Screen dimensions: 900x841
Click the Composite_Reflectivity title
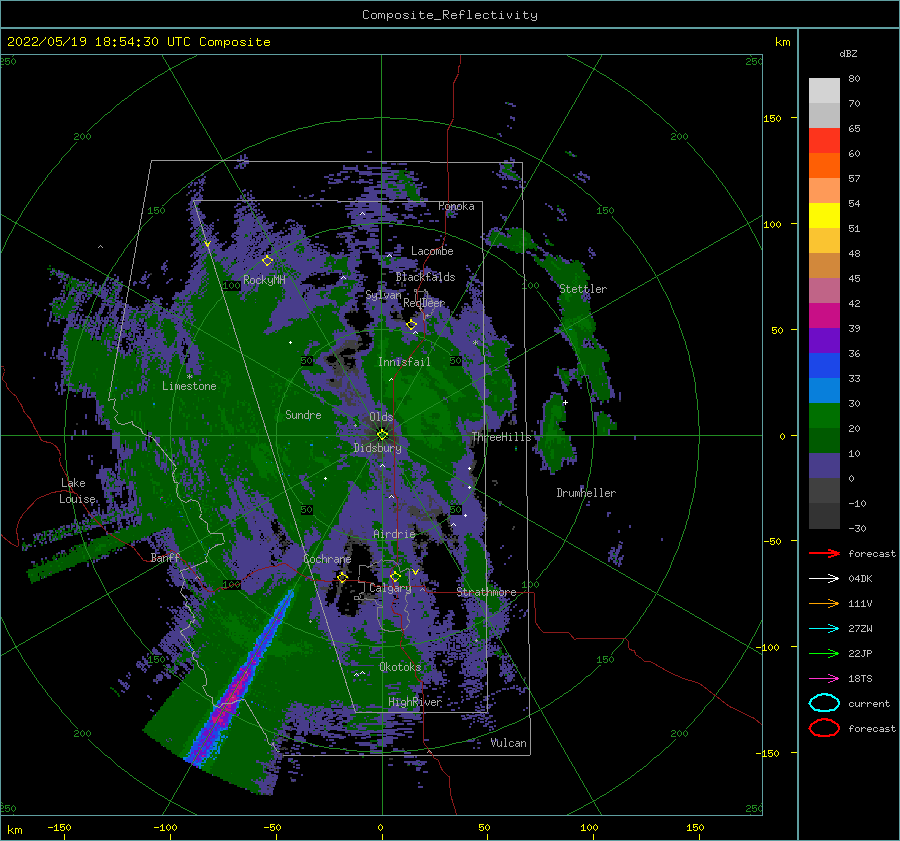[x=450, y=15]
